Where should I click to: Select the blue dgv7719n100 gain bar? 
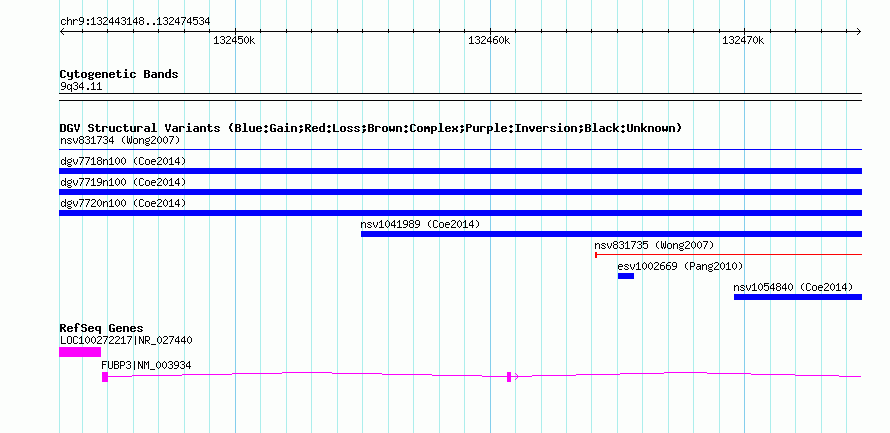[460, 192]
